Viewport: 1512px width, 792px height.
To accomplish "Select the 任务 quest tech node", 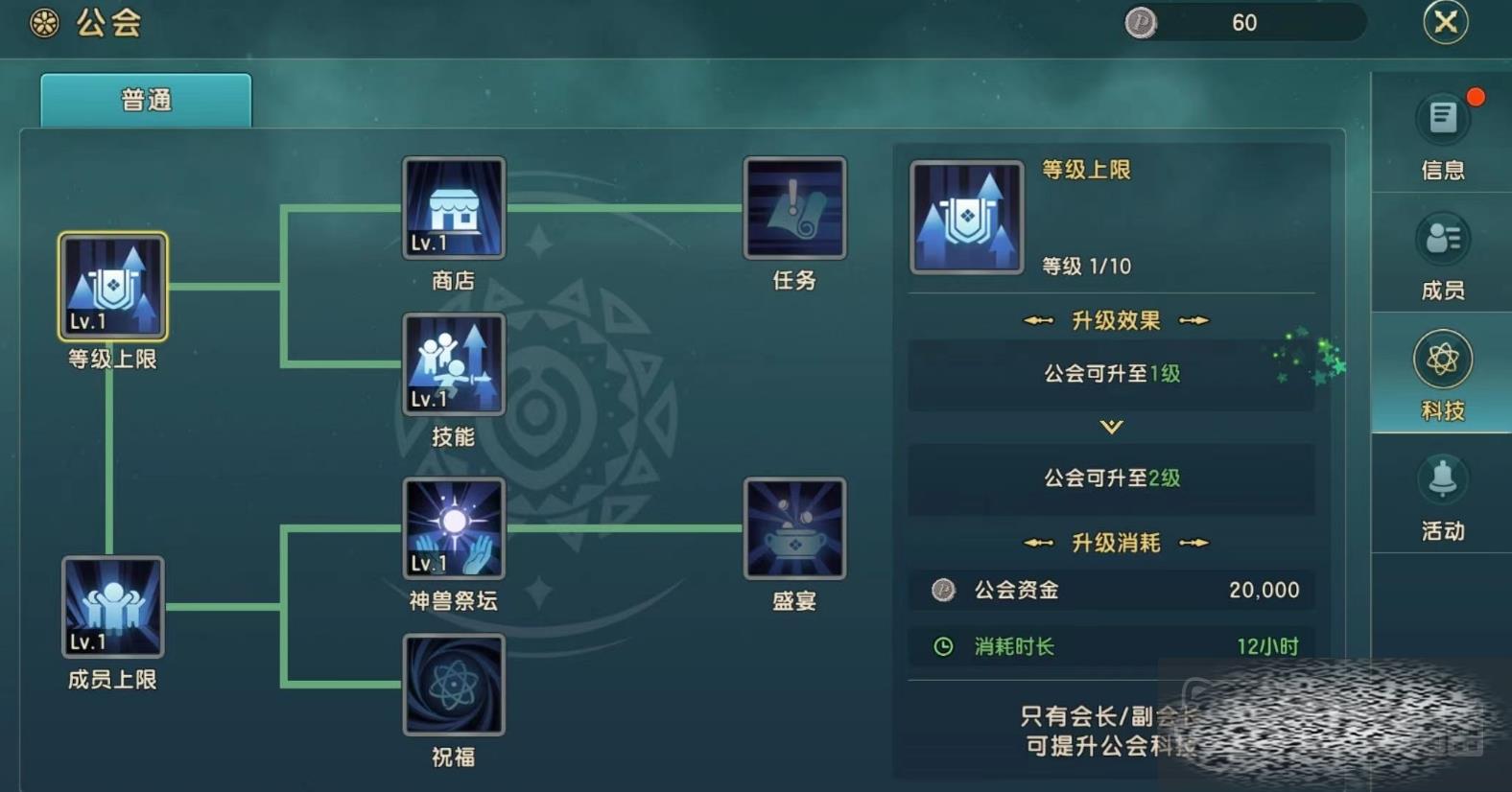I will 794,208.
